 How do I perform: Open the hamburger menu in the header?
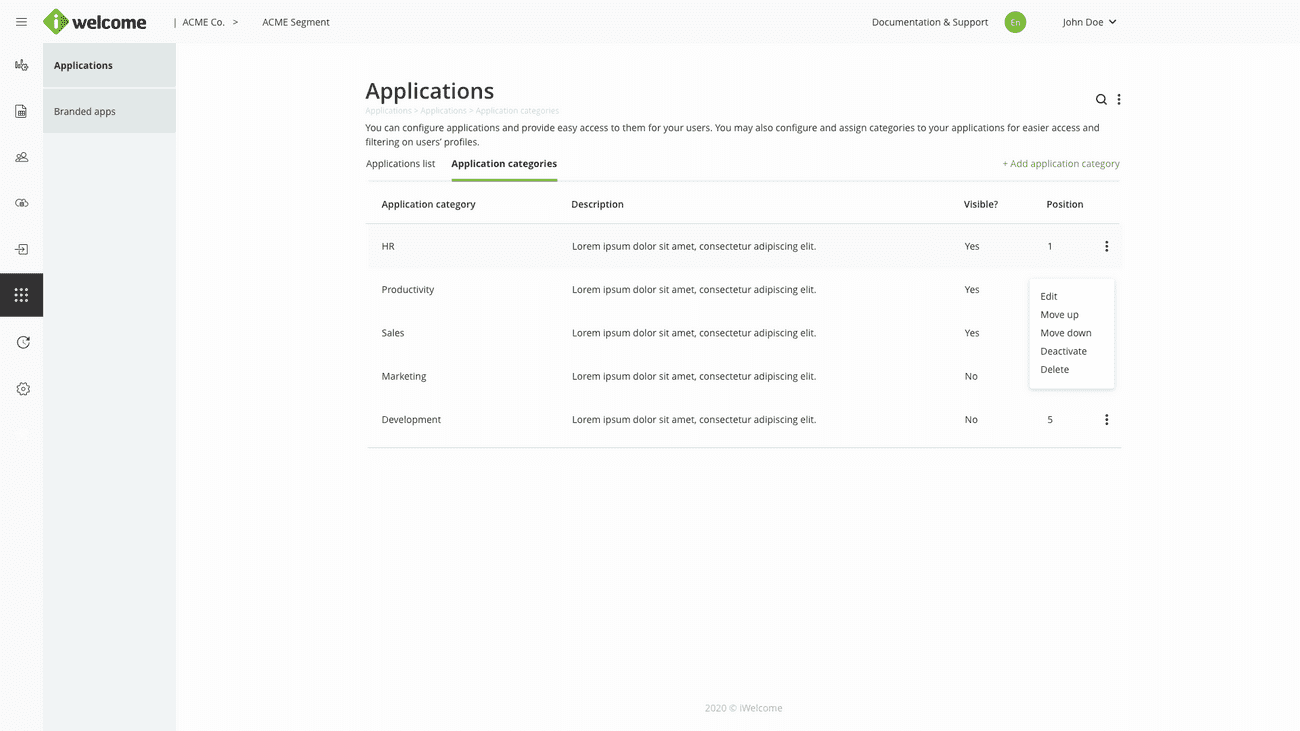(21, 22)
